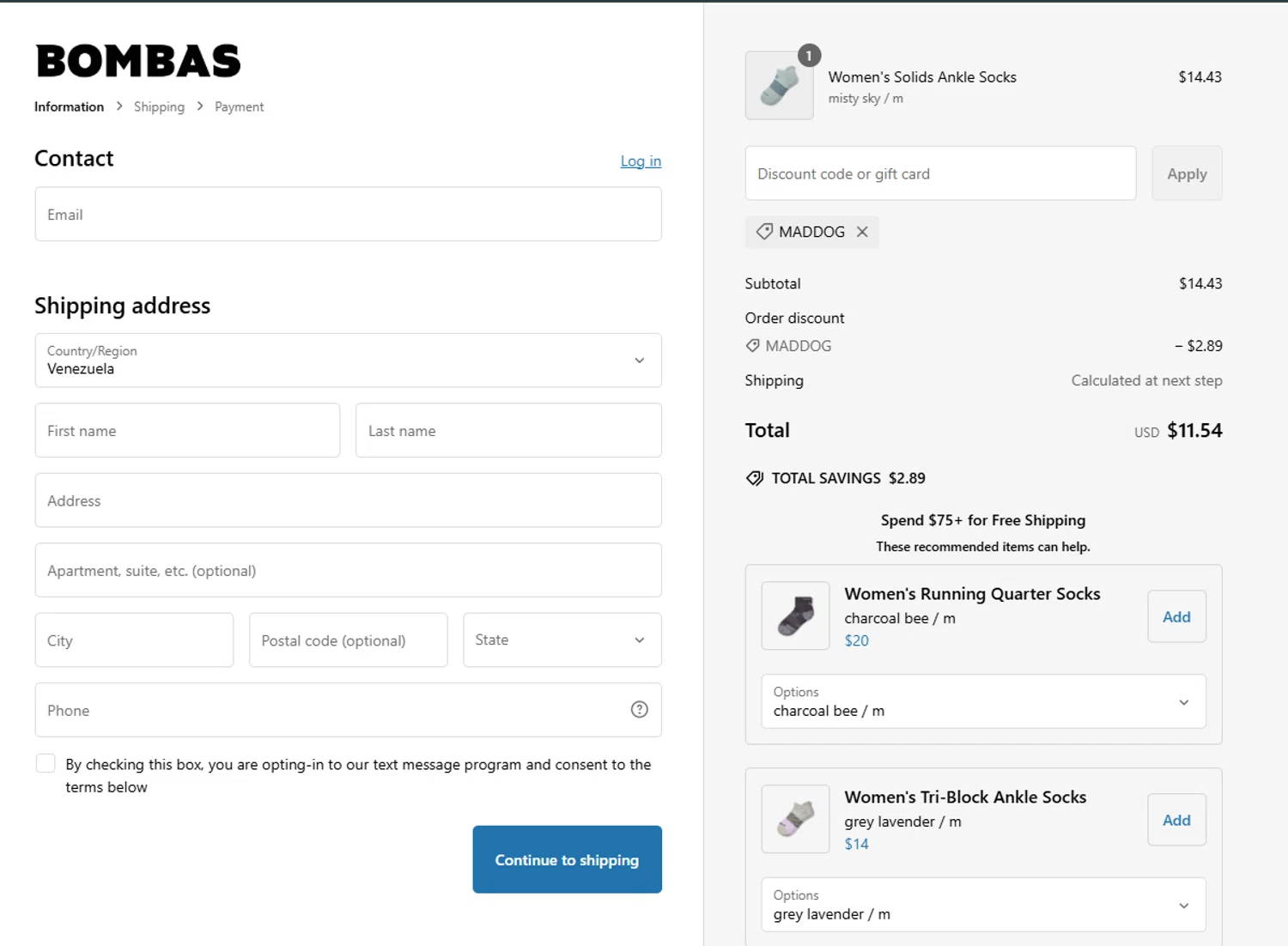
Task: Click 'Spend $75+ for Free Shipping' text
Action: click(x=983, y=520)
